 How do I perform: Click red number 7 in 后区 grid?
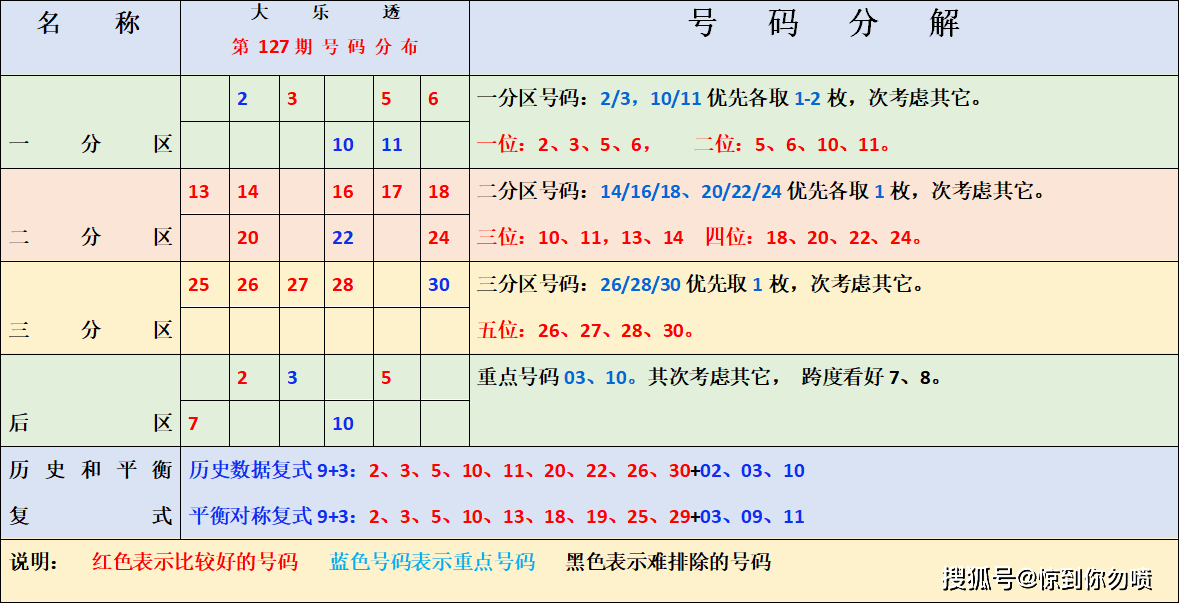193,423
